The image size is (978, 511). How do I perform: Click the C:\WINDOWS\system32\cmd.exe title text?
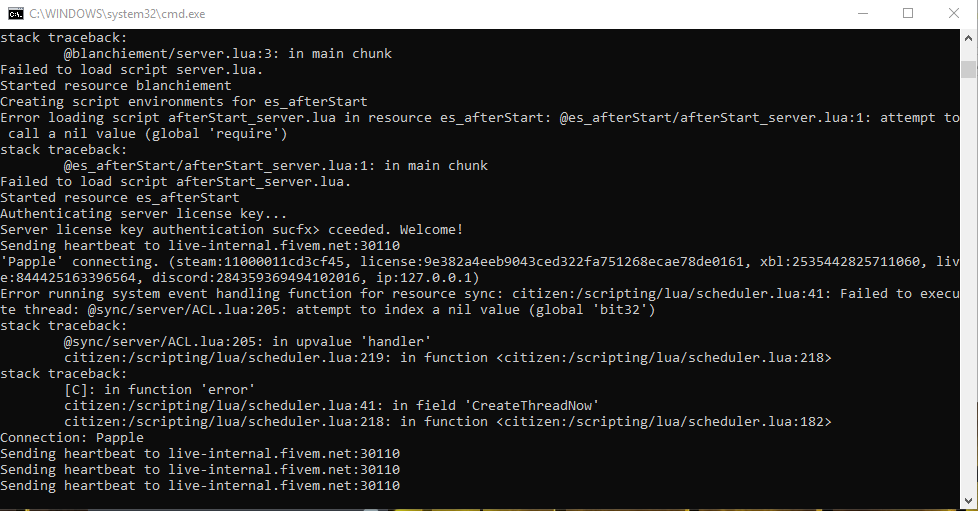[x=117, y=14]
